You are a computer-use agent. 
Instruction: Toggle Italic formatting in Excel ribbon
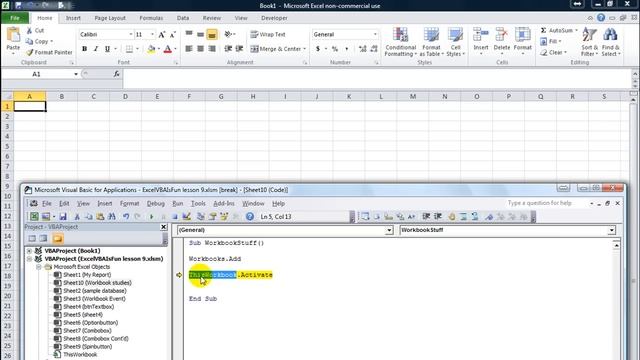[96, 49]
